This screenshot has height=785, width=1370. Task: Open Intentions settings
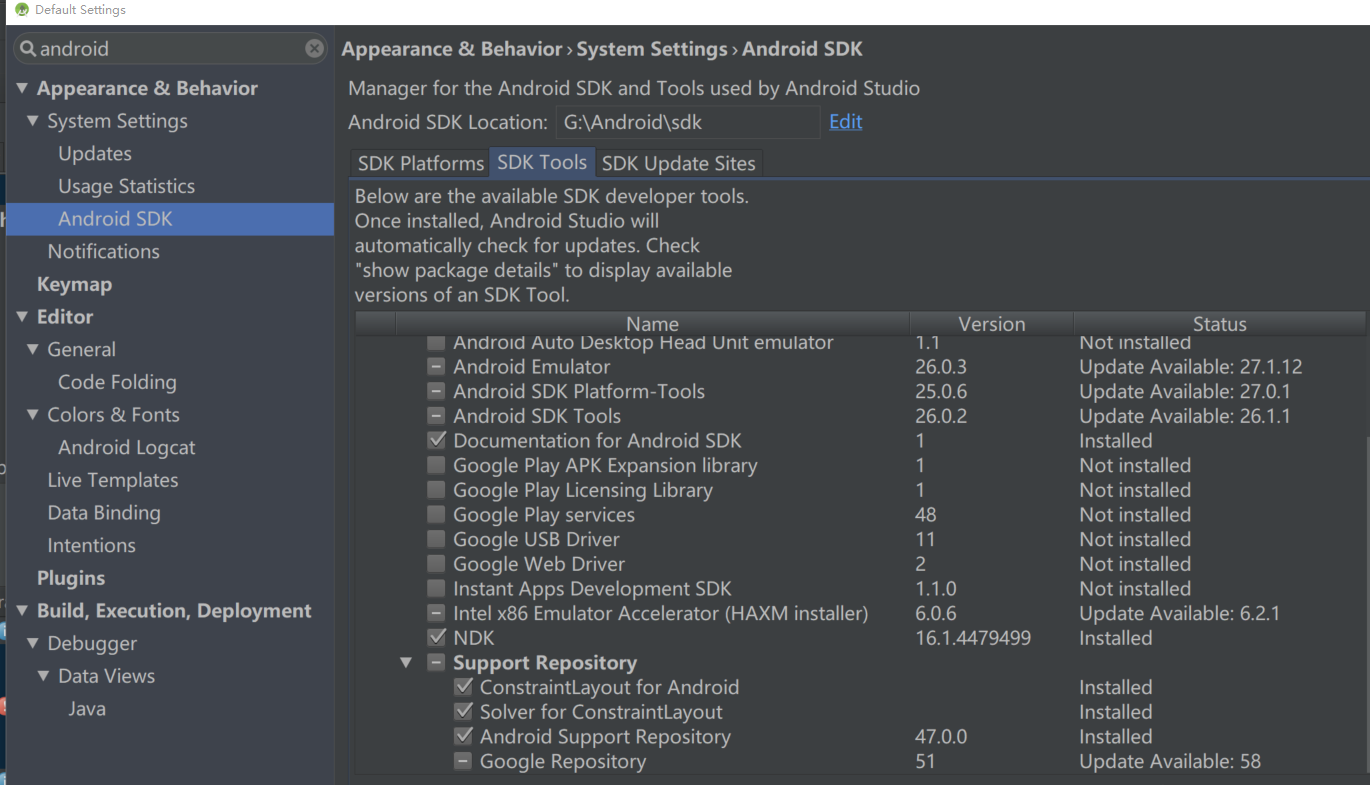coord(91,546)
